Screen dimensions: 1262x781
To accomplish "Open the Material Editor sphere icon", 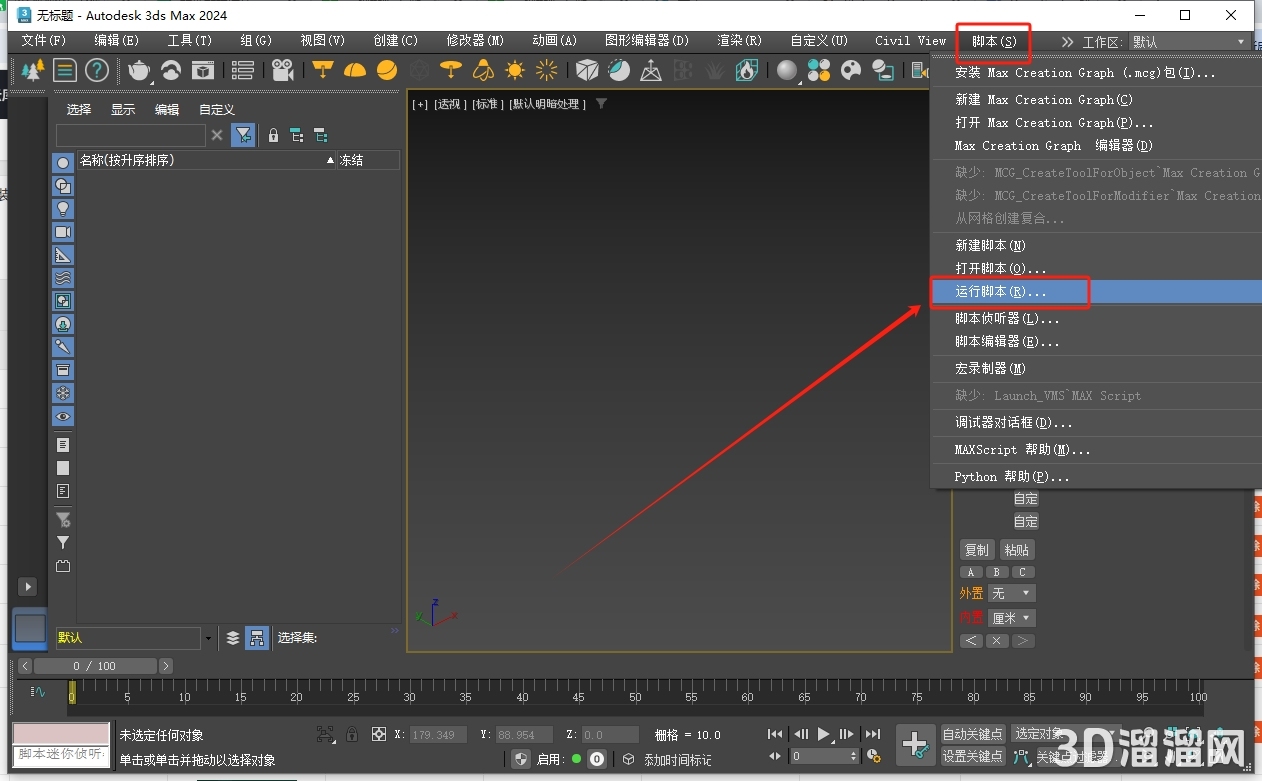I will coord(788,71).
